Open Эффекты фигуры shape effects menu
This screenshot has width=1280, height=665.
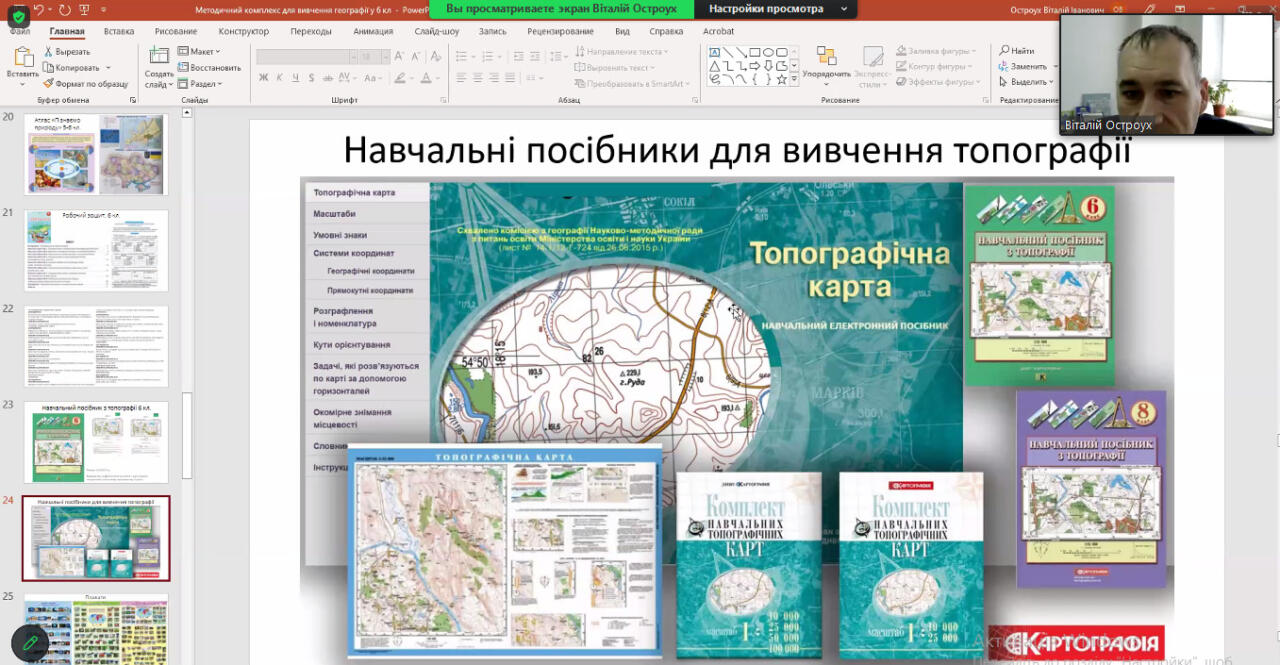click(940, 82)
